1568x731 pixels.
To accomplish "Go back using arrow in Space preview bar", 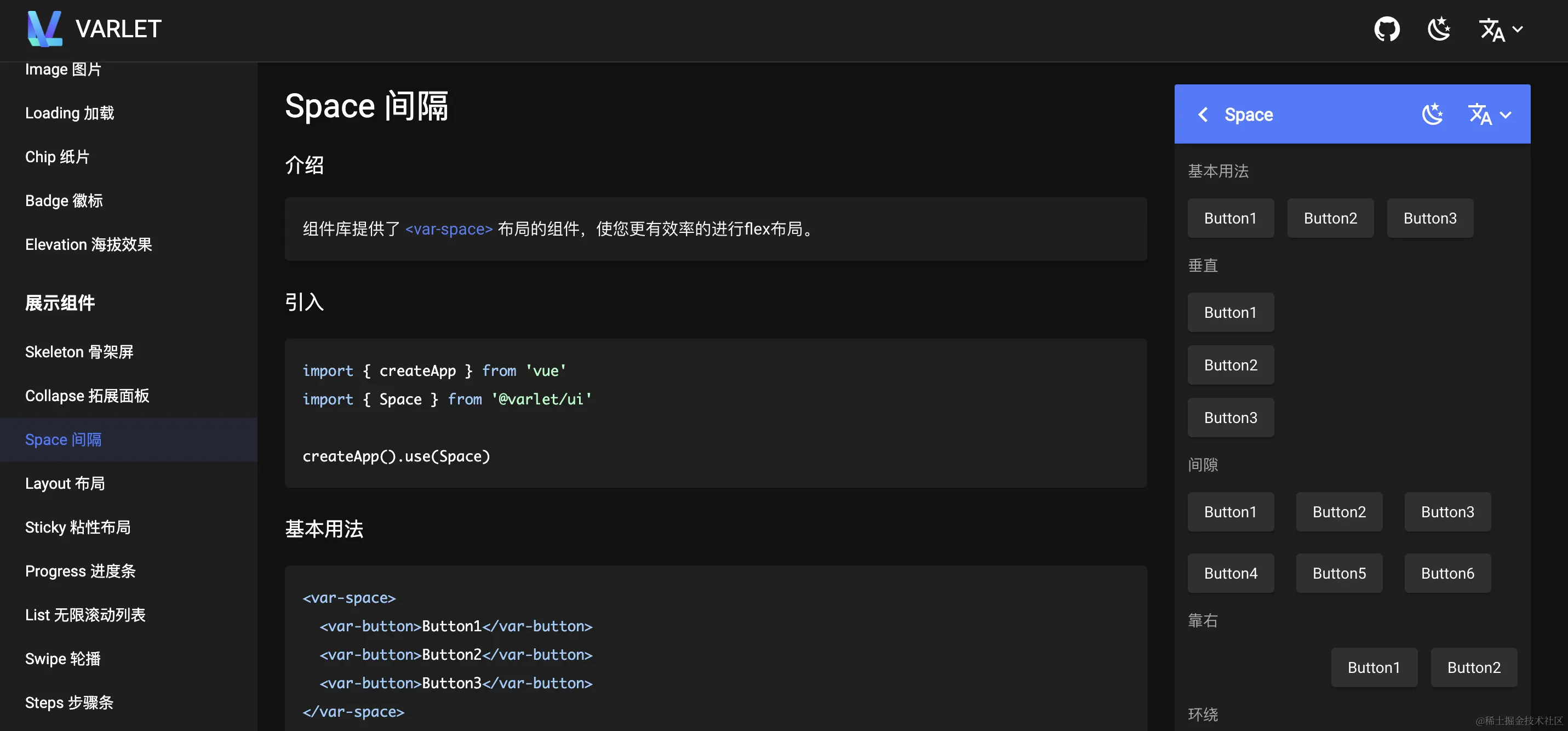I will (1203, 115).
